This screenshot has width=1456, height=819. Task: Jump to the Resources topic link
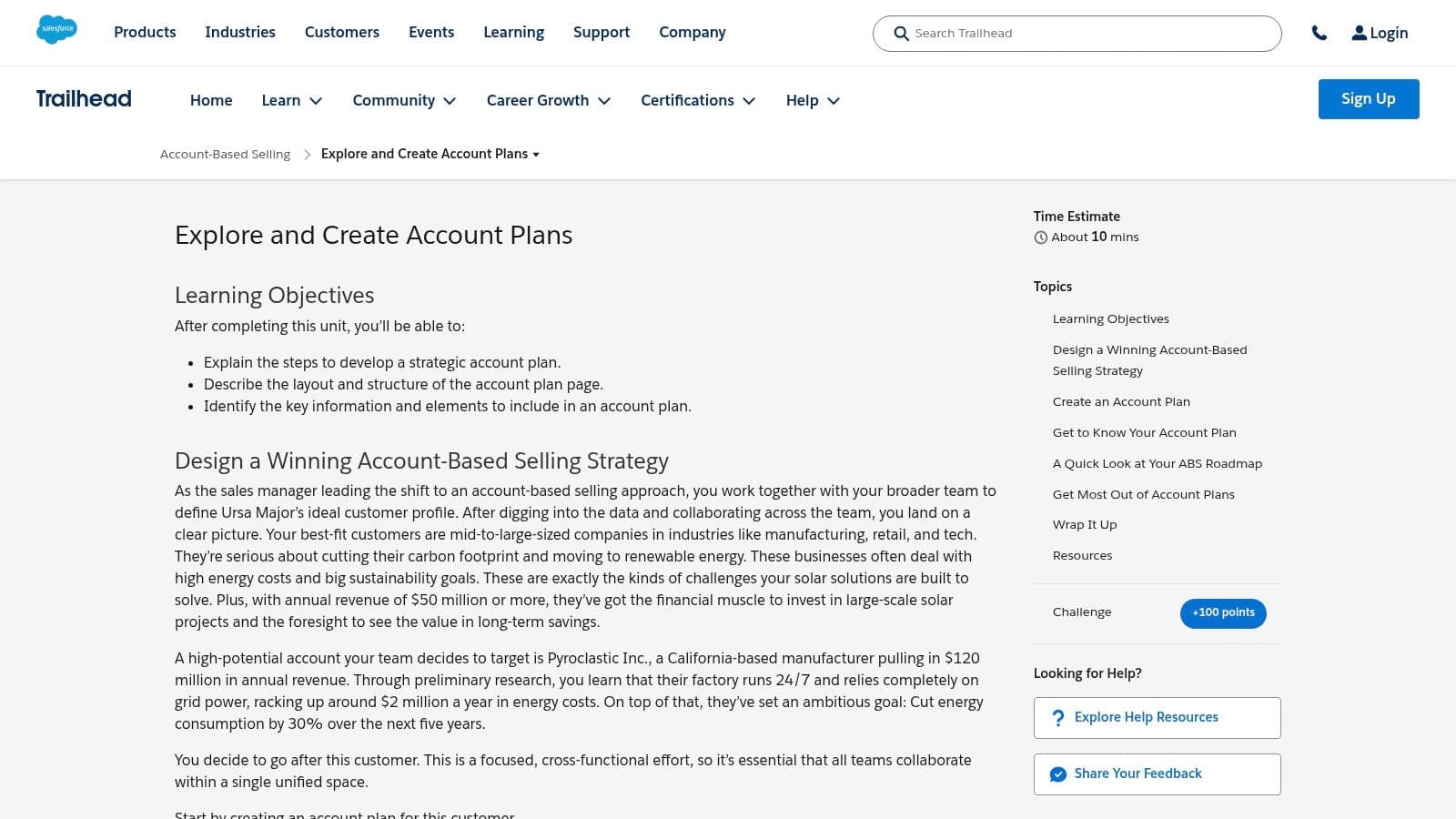[x=1082, y=555]
